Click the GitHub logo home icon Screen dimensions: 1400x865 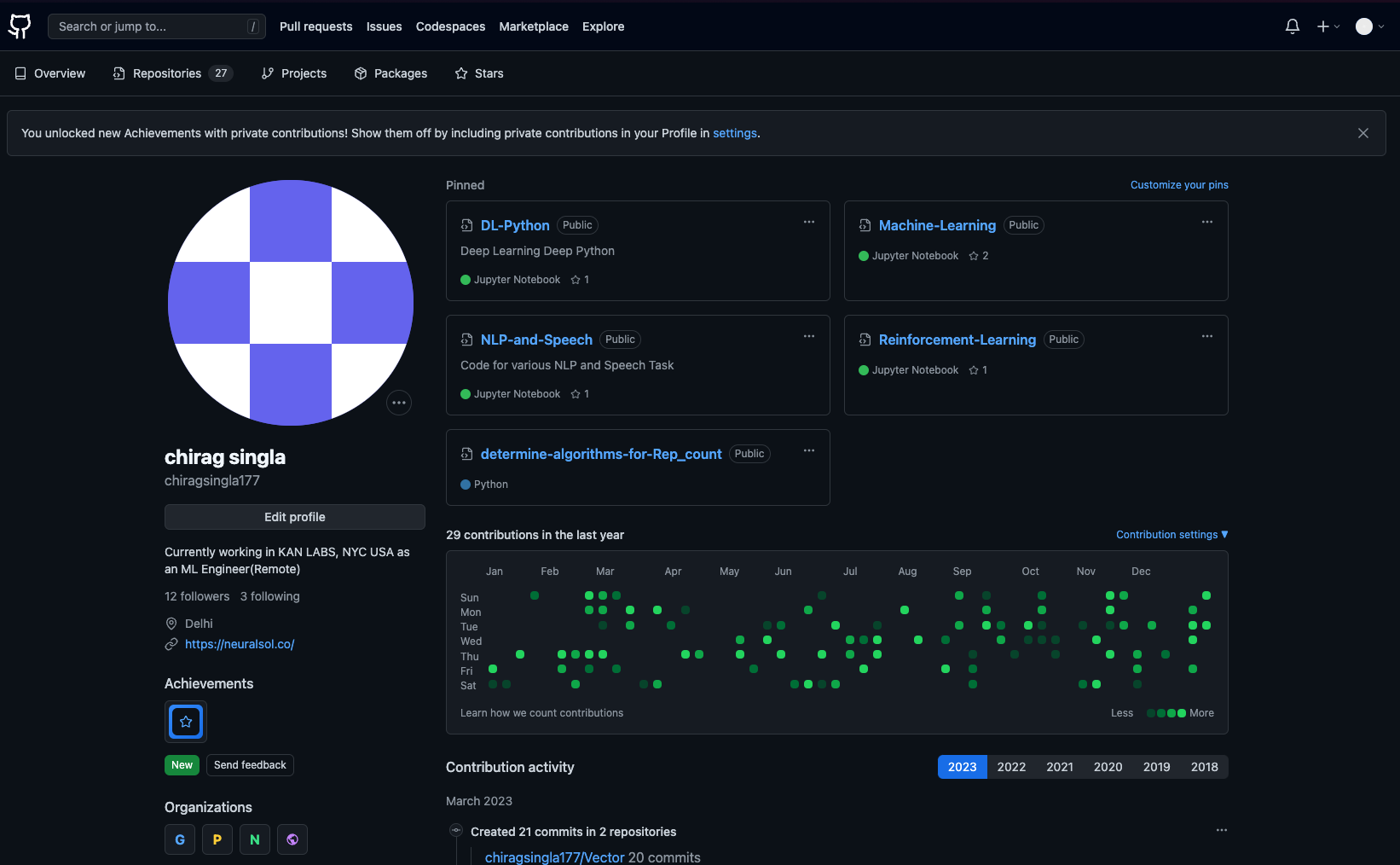click(x=20, y=26)
